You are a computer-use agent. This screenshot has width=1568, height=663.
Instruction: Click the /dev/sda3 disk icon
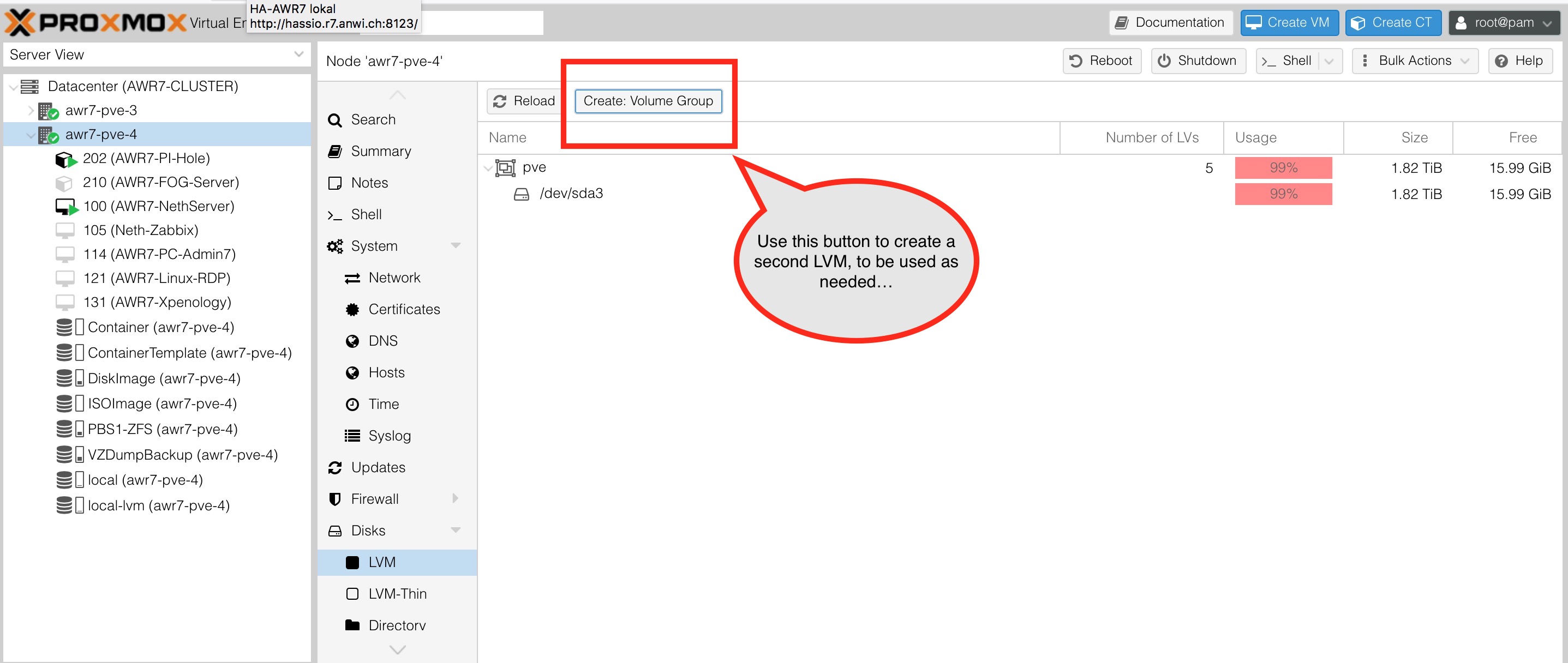click(x=522, y=194)
